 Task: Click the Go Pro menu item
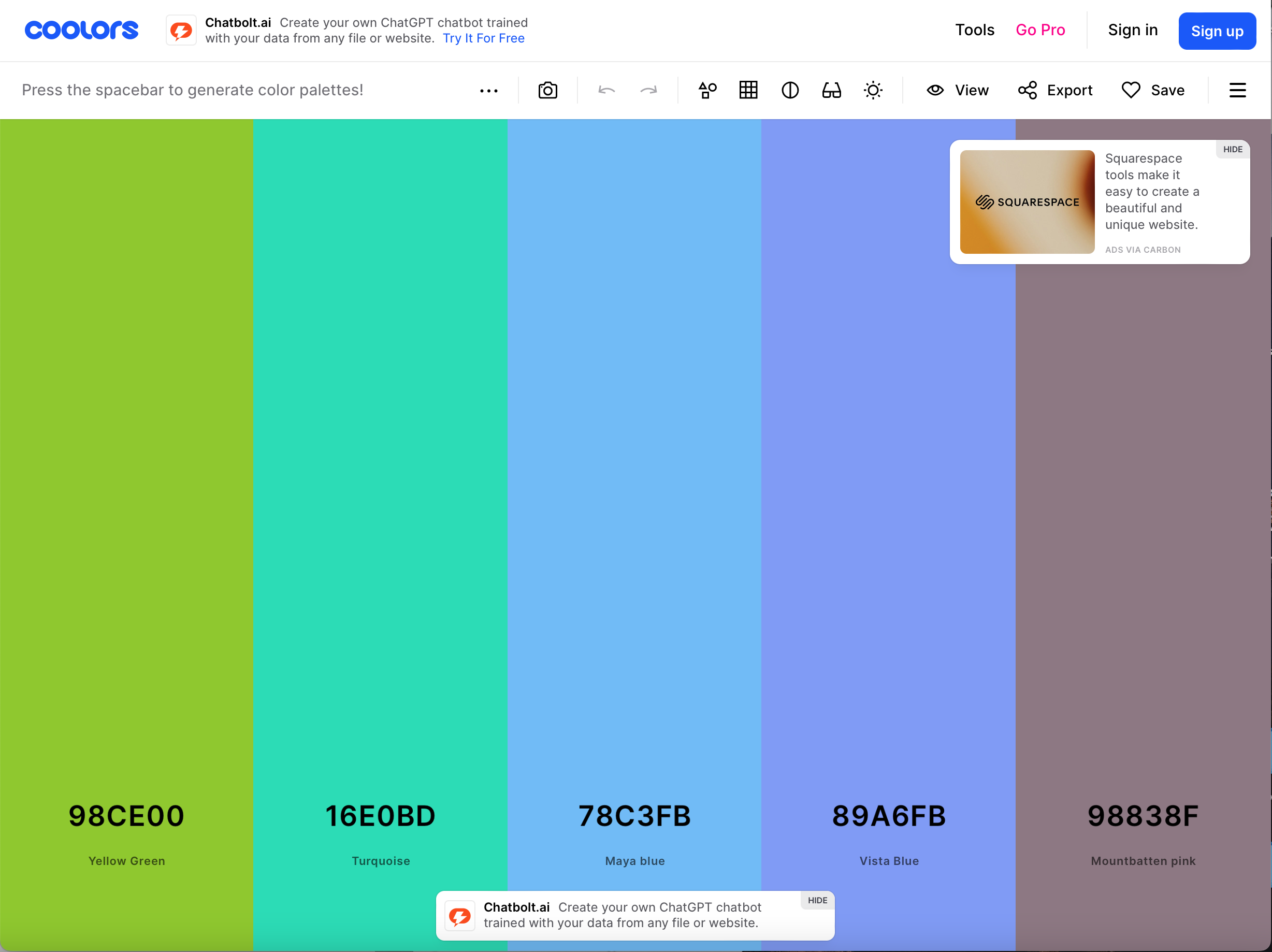(x=1040, y=30)
